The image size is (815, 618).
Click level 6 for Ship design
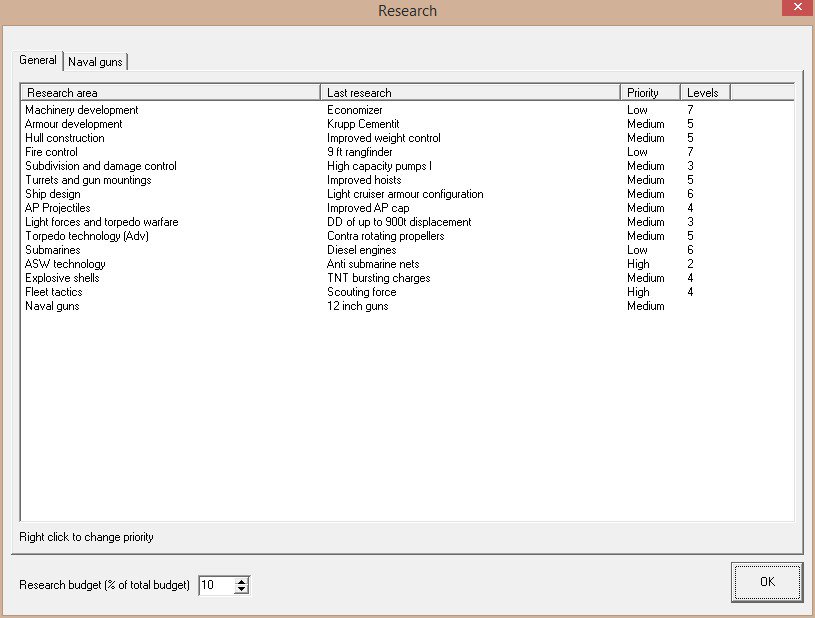click(x=690, y=194)
